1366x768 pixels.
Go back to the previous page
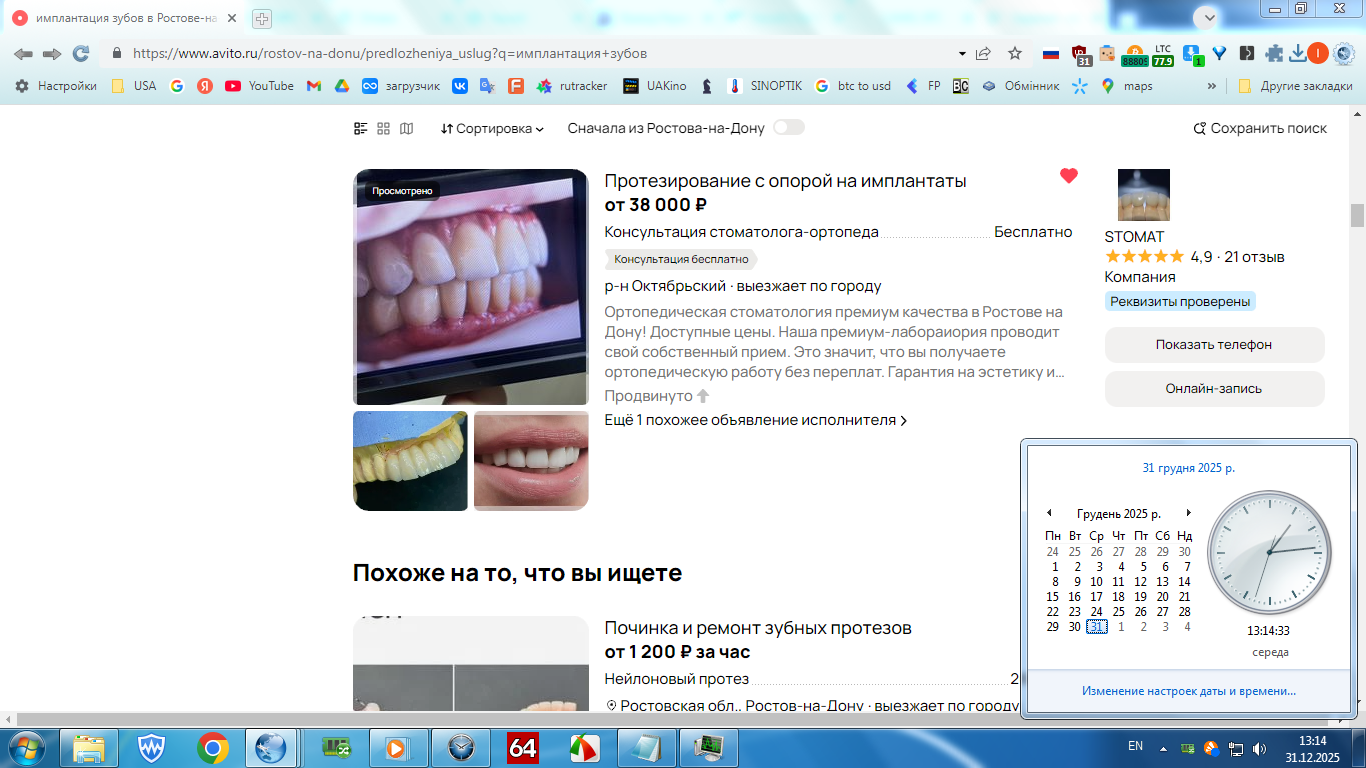click(23, 53)
